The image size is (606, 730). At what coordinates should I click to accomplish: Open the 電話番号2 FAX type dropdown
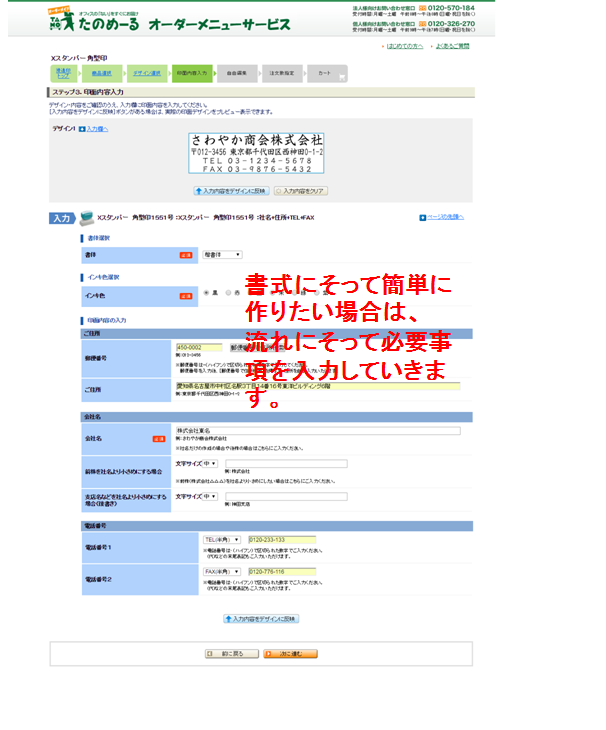[222, 572]
